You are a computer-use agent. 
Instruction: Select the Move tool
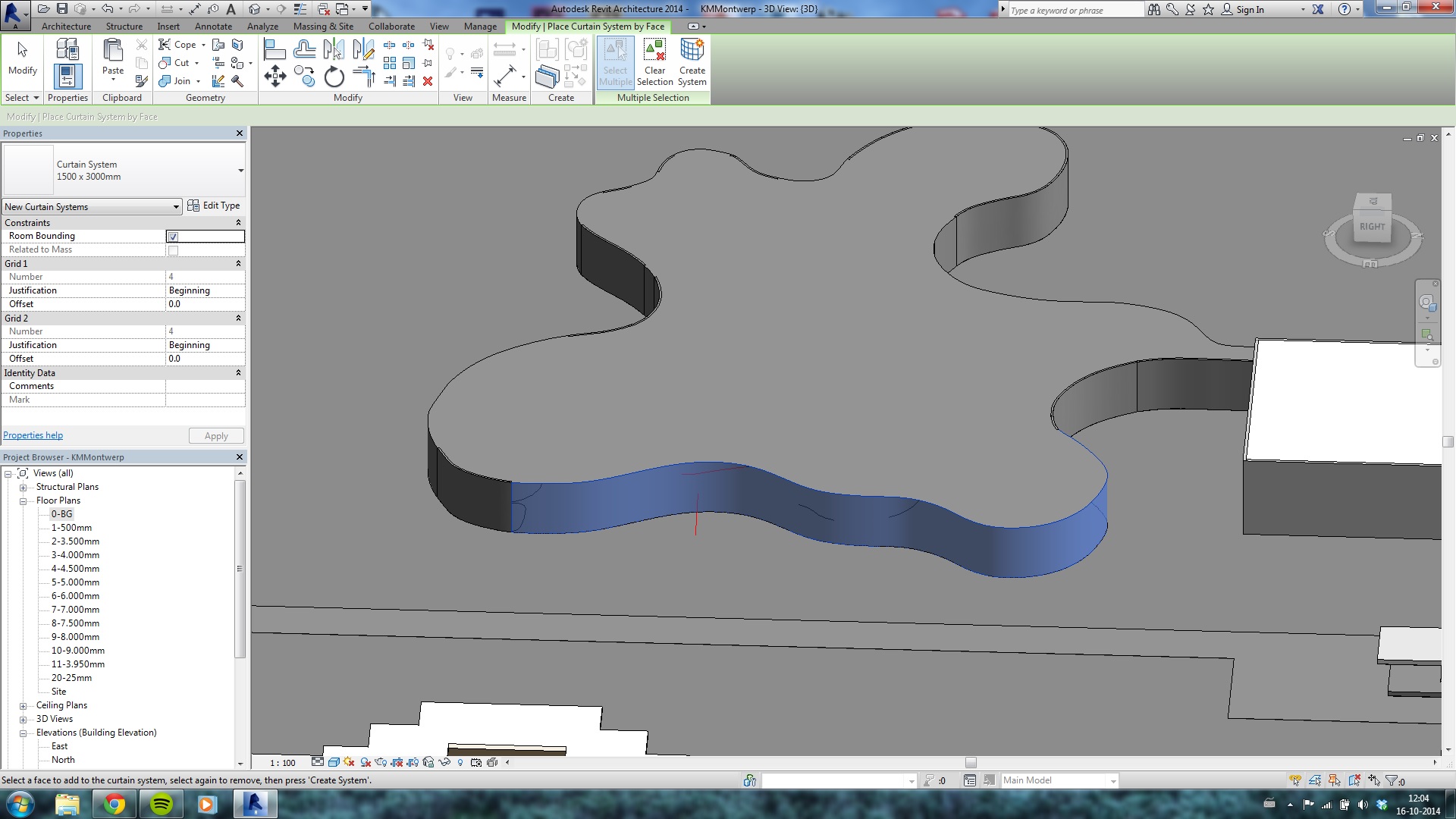pos(275,76)
